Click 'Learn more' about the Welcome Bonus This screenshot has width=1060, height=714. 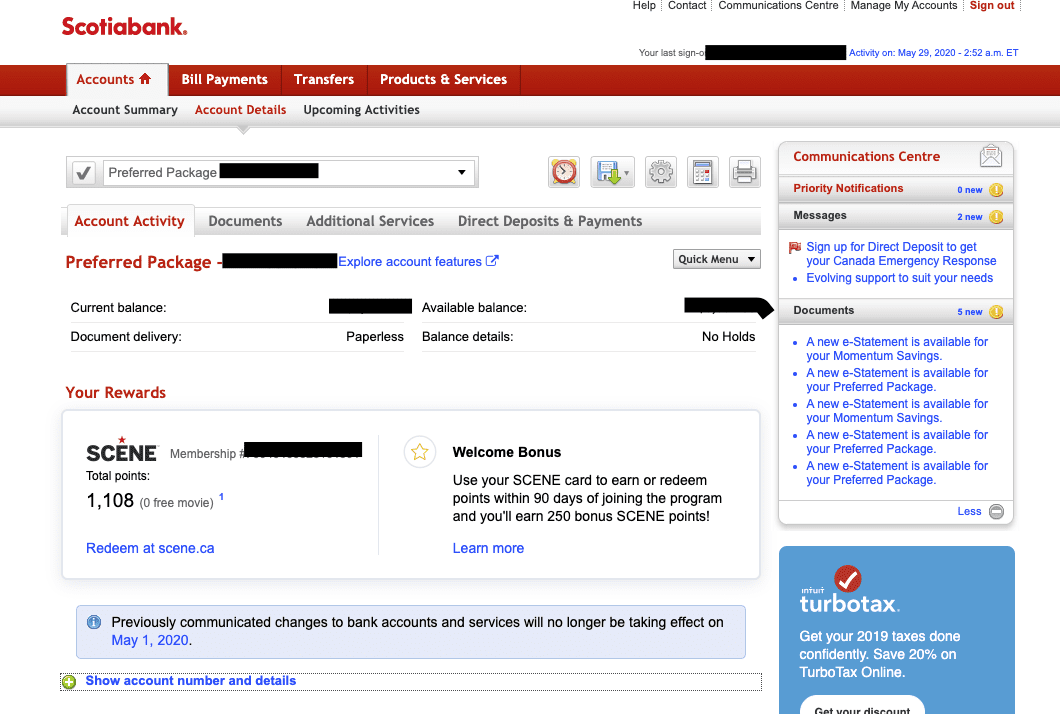pyautogui.click(x=488, y=548)
